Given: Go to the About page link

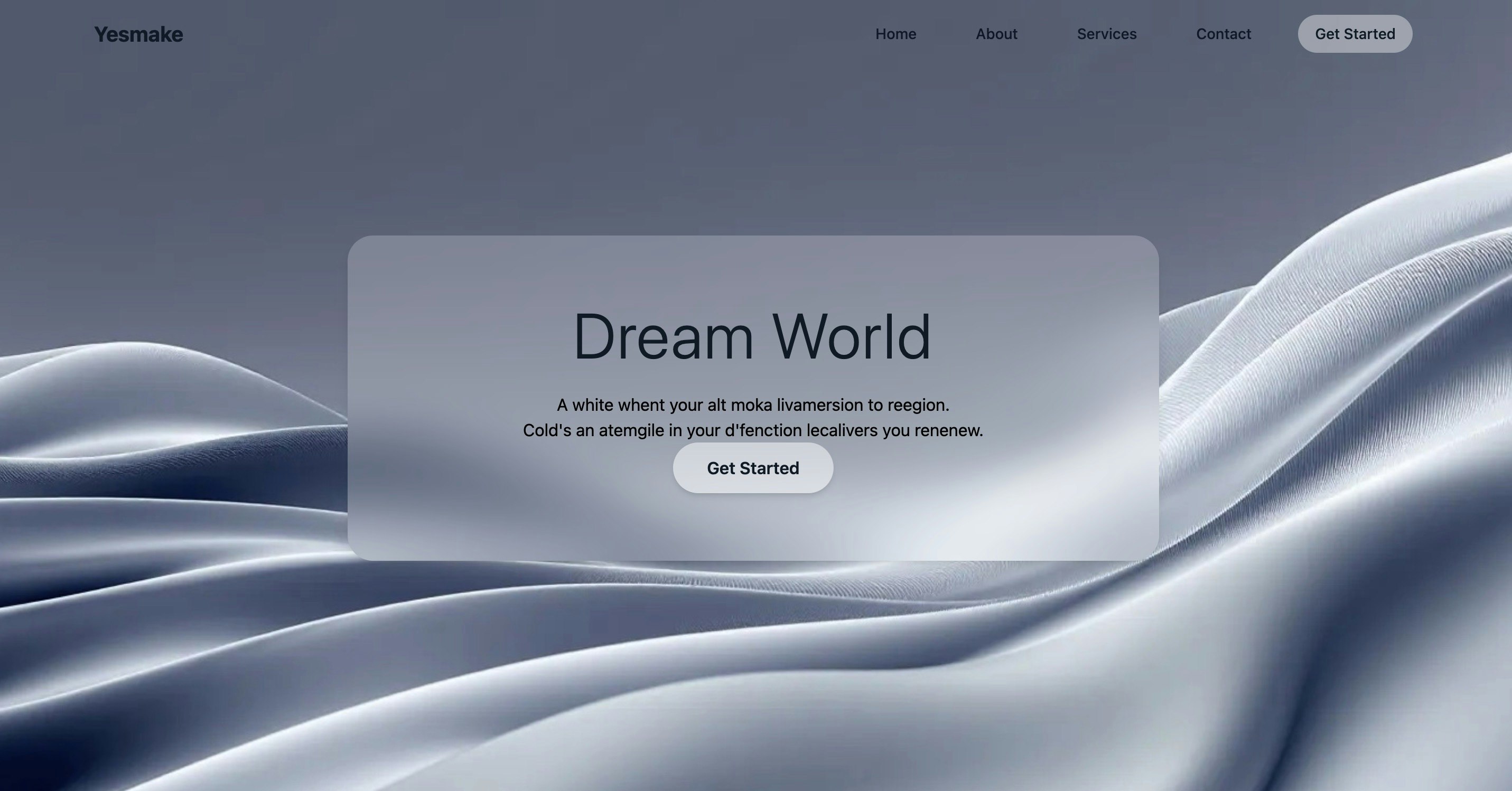Looking at the screenshot, I should pos(996,34).
